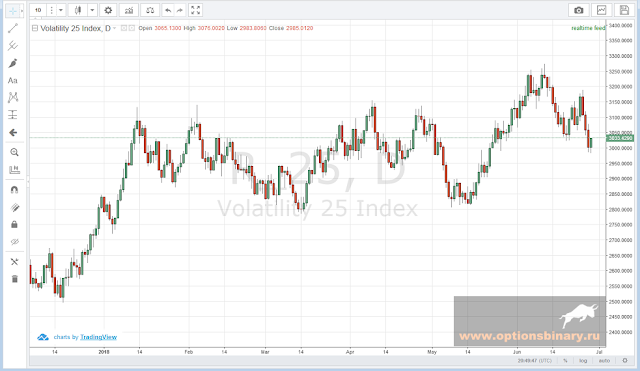Screen dimensions: 640x371
Task: Collapse the Volatility 25 Index legend
Action: coord(35,28)
